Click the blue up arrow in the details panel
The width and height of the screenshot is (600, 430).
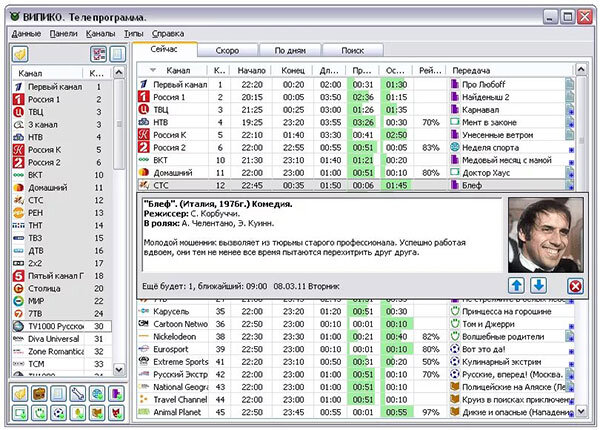516,285
